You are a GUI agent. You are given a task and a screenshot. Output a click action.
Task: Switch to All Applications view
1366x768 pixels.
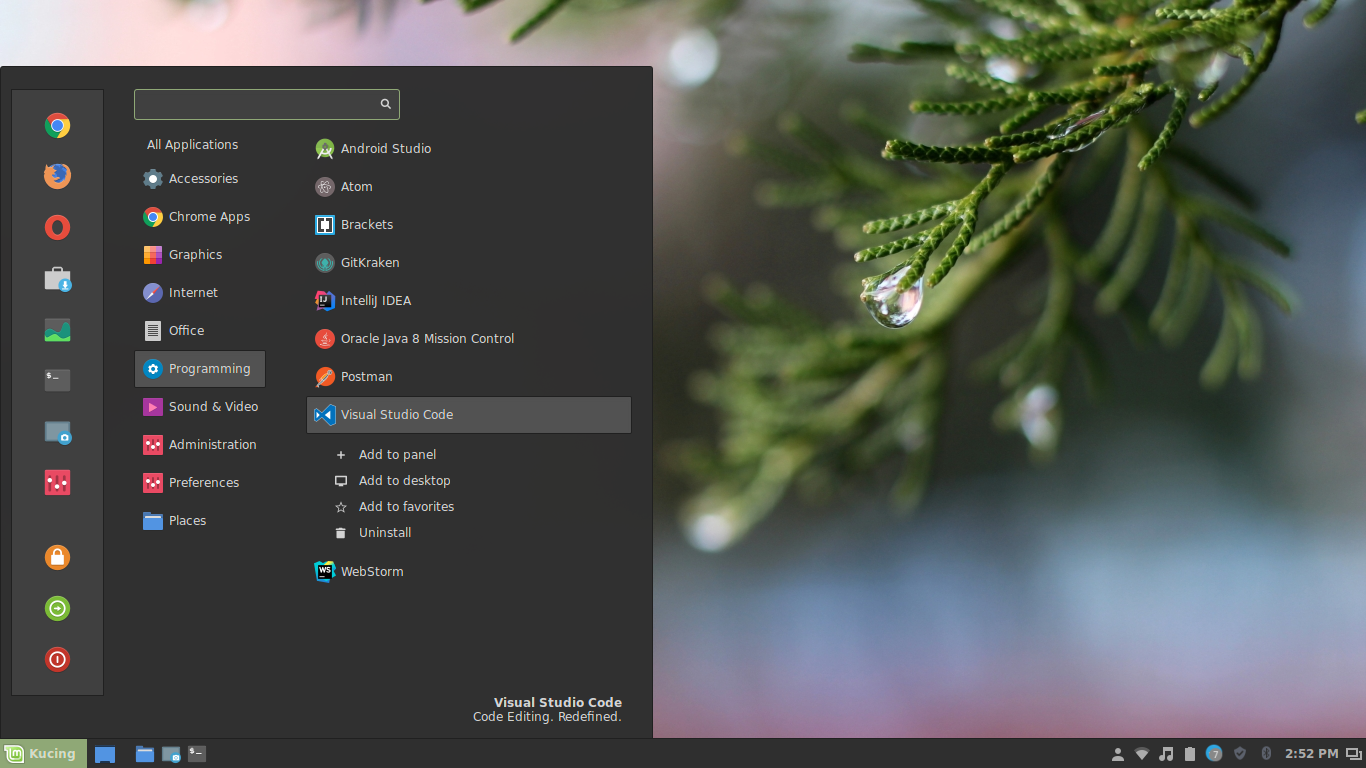pyautogui.click(x=192, y=144)
